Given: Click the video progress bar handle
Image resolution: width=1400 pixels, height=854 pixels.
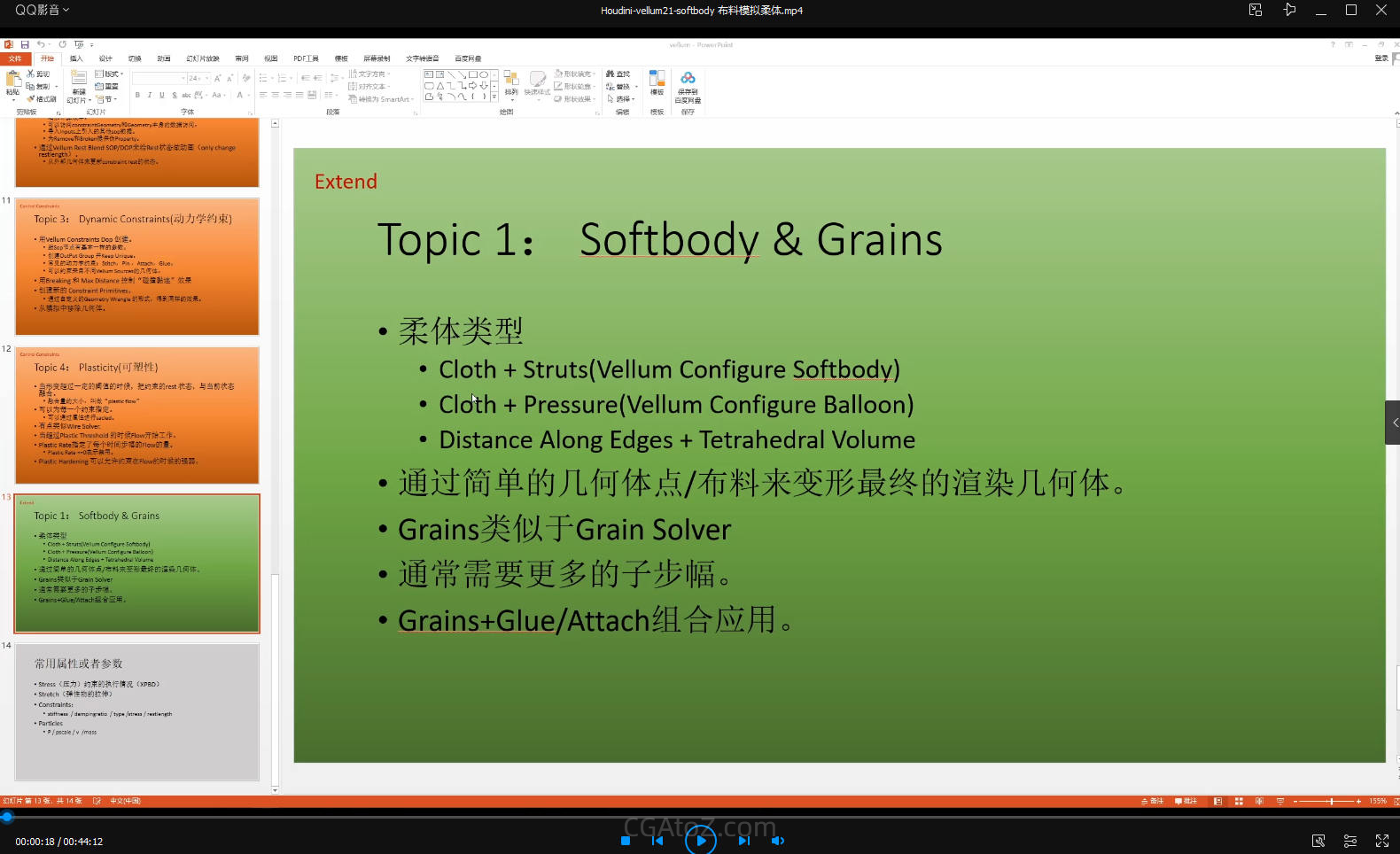Looking at the screenshot, I should point(7,817).
